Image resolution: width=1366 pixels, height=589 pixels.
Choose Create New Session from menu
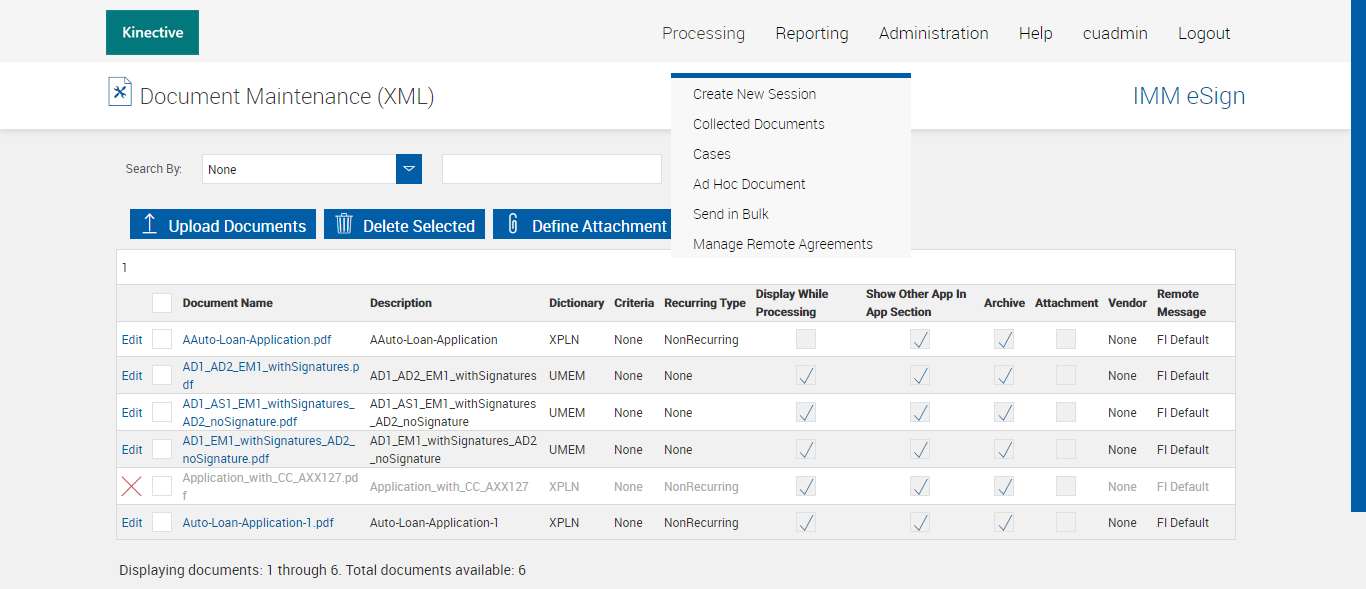[754, 94]
